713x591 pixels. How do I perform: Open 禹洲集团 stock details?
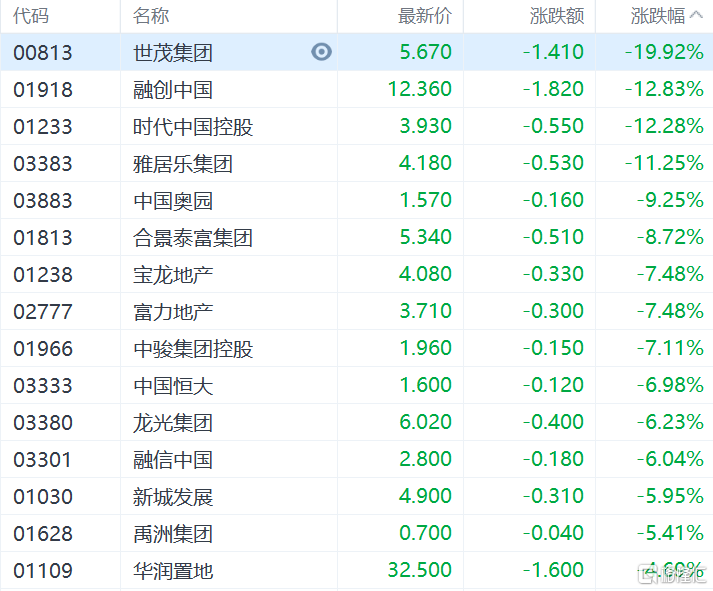coord(173,534)
